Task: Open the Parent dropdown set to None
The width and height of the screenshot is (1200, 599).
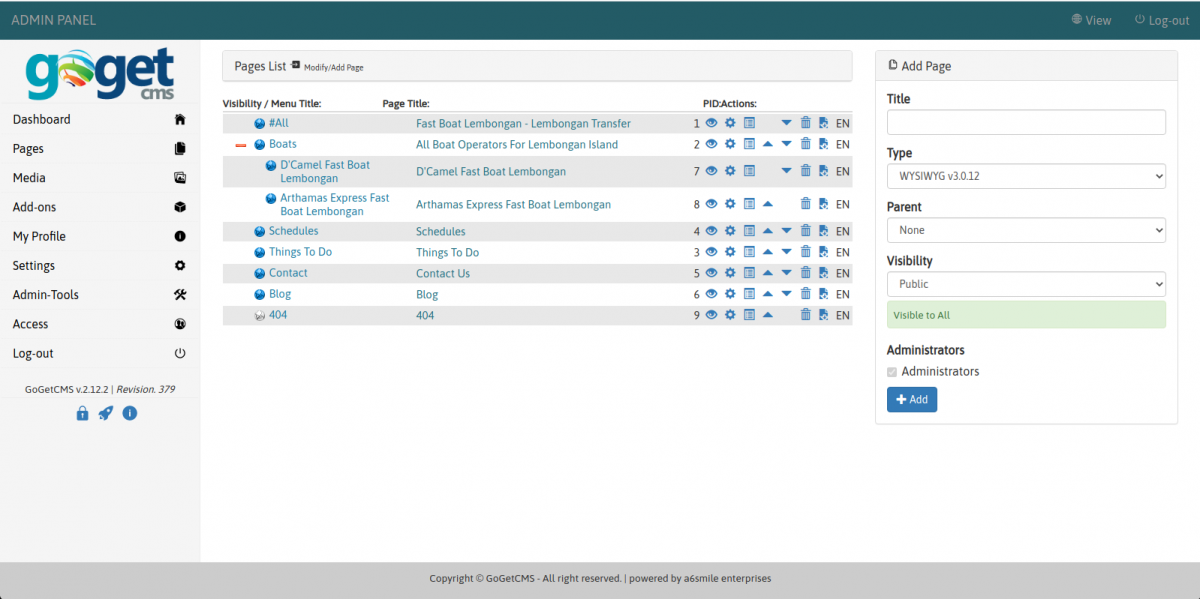Action: [1026, 230]
